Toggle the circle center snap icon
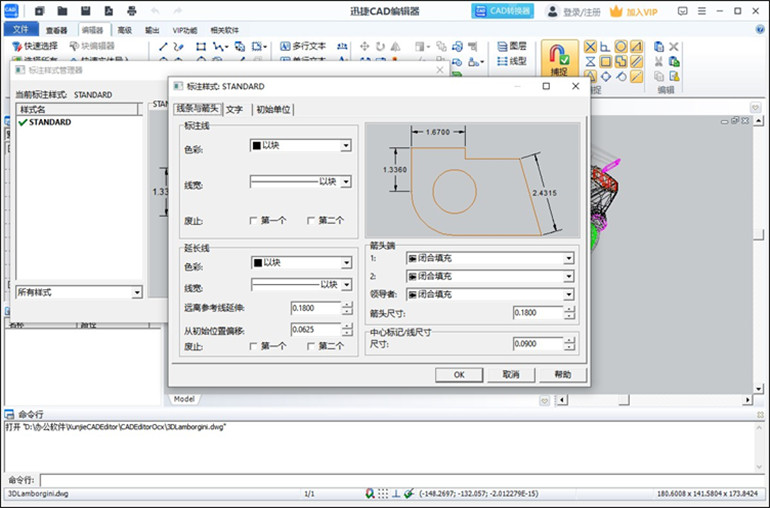 pos(621,47)
